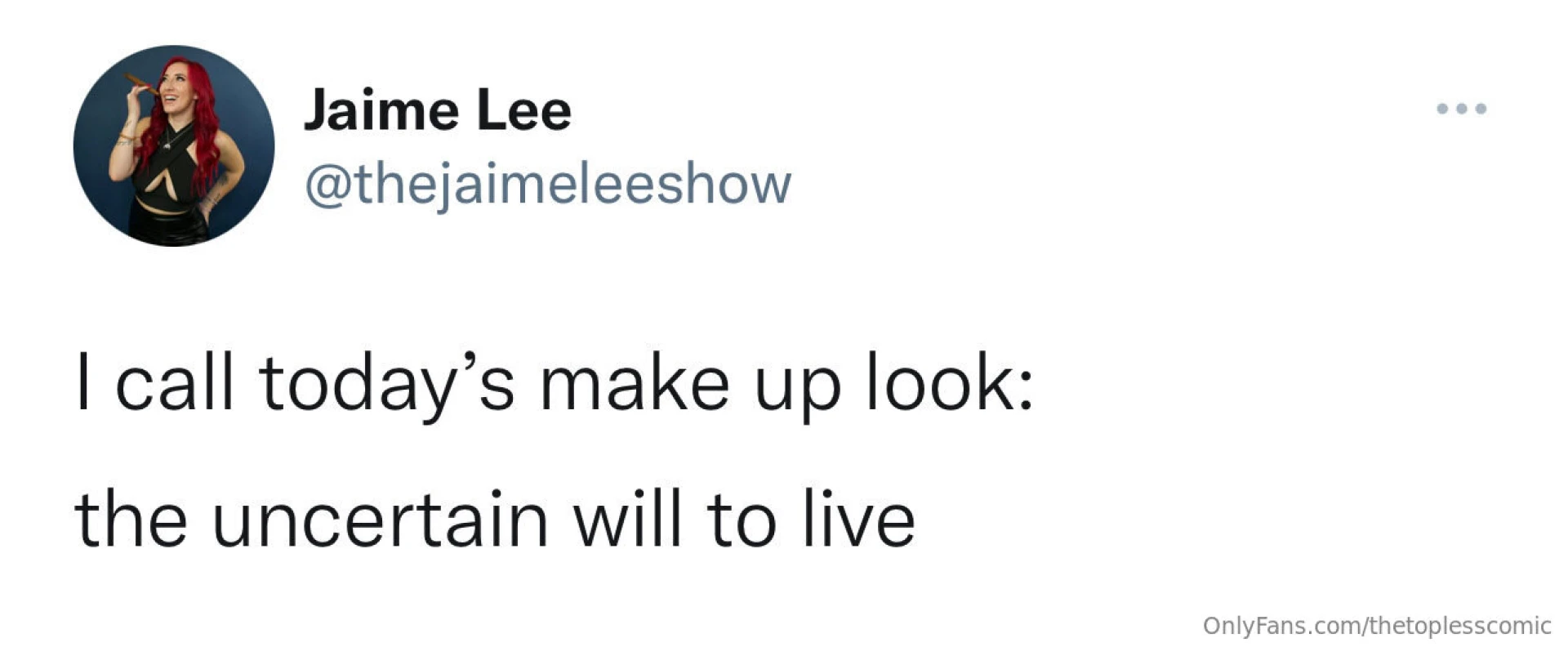Screen dimensions: 1568x656
Task: Click the display name Jaime Lee
Action: point(438,110)
